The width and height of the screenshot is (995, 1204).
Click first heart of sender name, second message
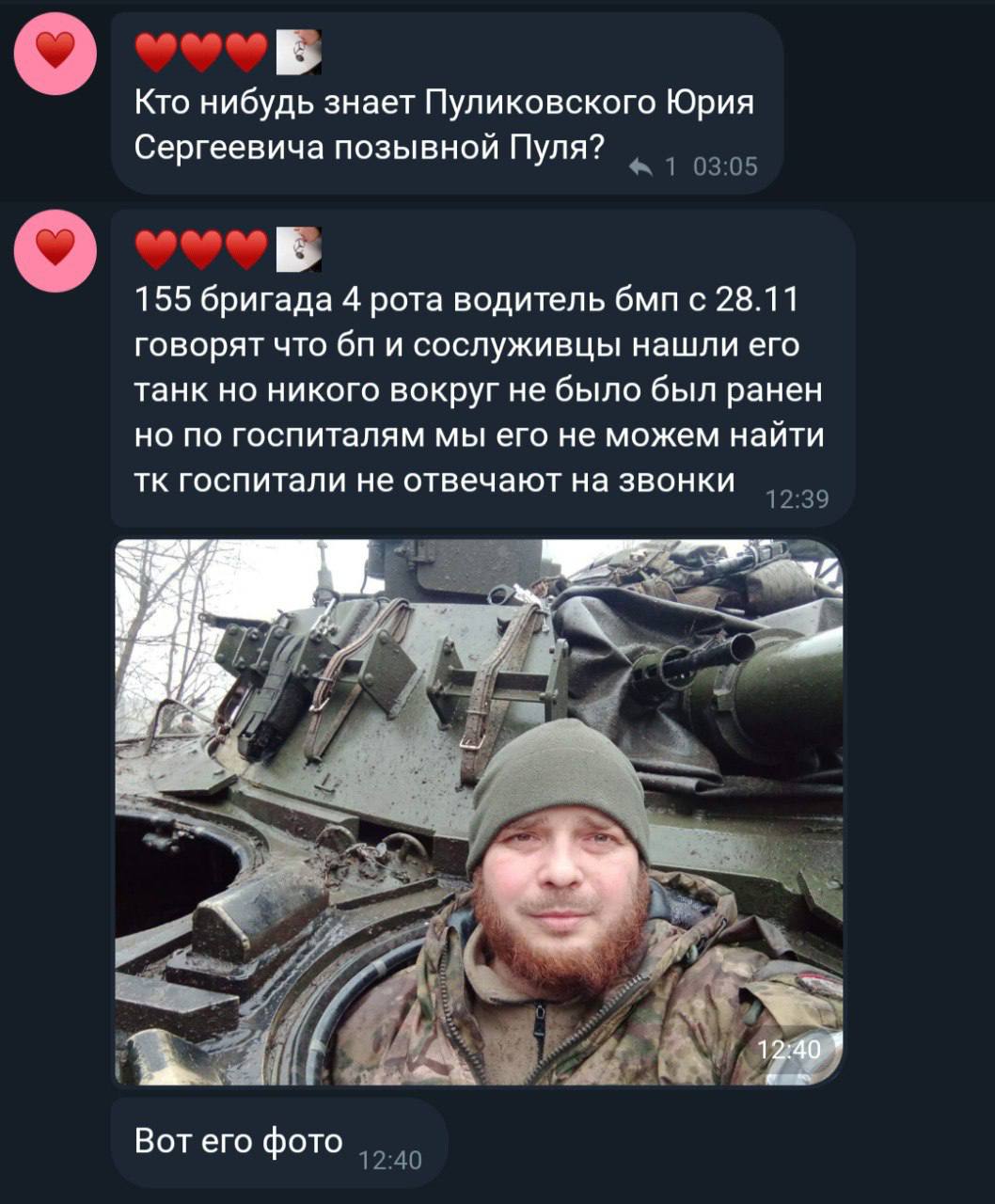pyautogui.click(x=157, y=249)
